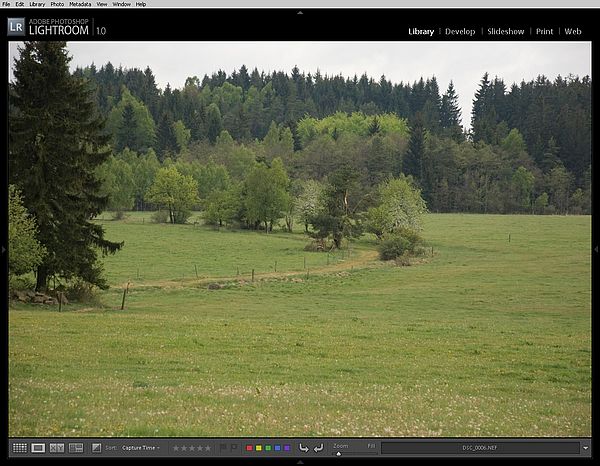
Task: Apply the red color label
Action: 249,448
